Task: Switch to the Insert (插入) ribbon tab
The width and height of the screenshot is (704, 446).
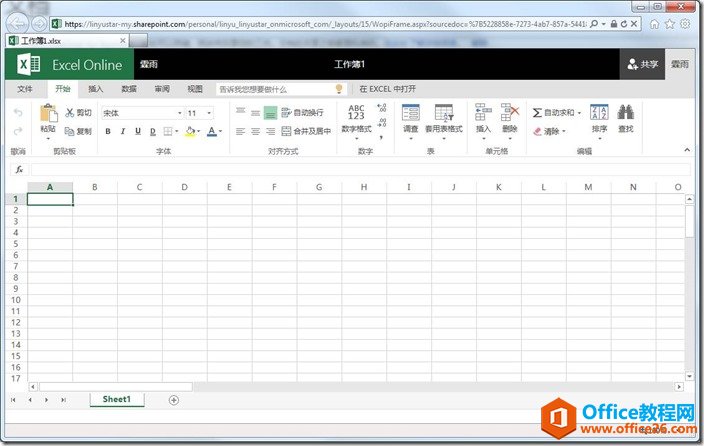Action: pos(96,89)
